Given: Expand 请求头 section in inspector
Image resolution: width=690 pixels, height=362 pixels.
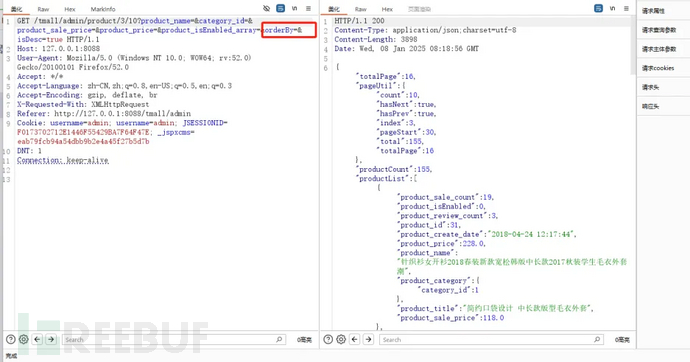Looking at the screenshot, I should tap(650, 87).
